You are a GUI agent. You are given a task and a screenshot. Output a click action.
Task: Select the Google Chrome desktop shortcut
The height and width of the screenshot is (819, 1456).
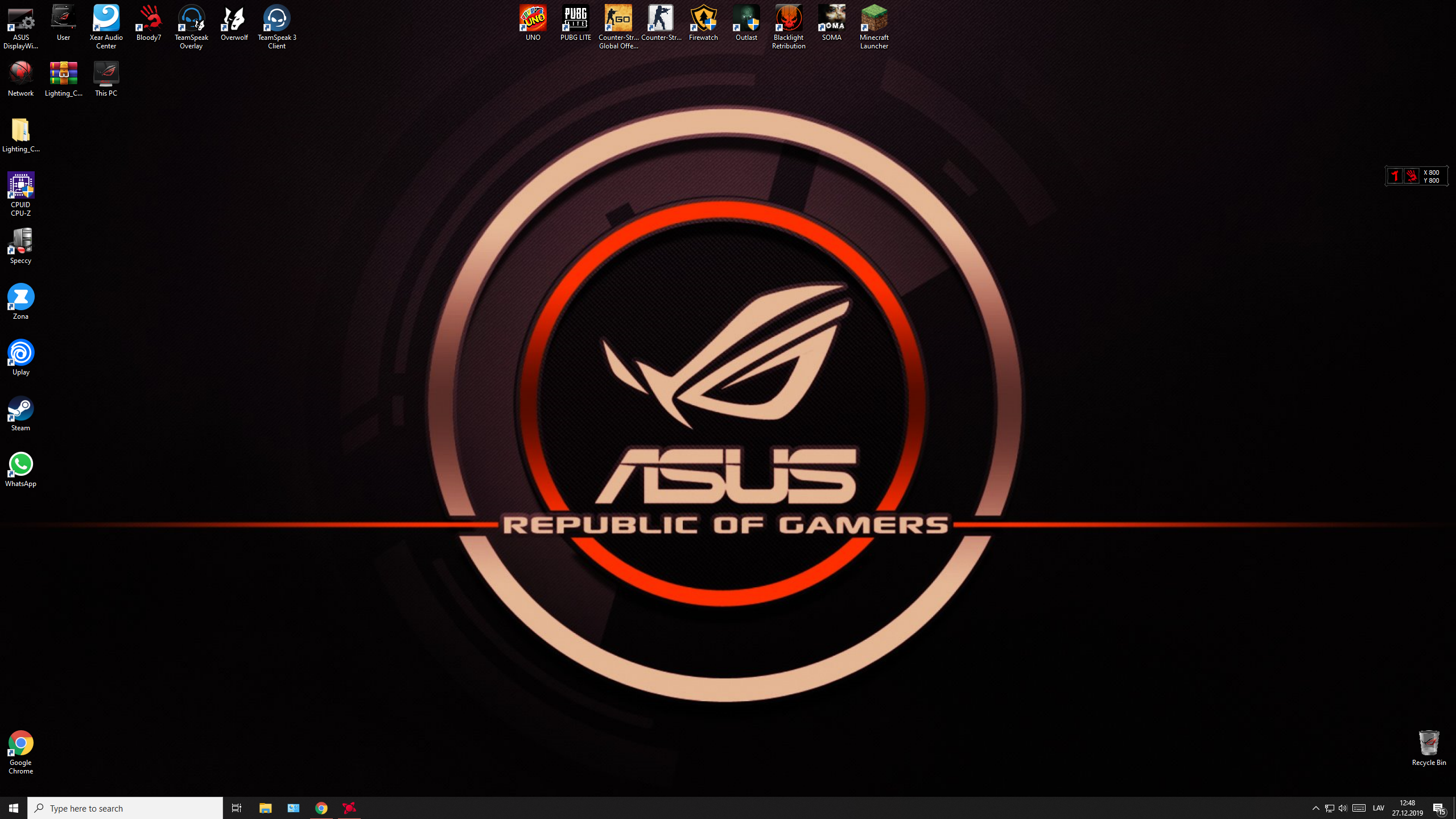click(x=20, y=752)
